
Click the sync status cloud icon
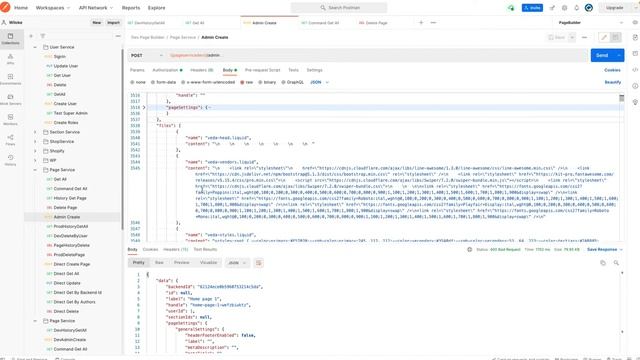pos(511,8)
